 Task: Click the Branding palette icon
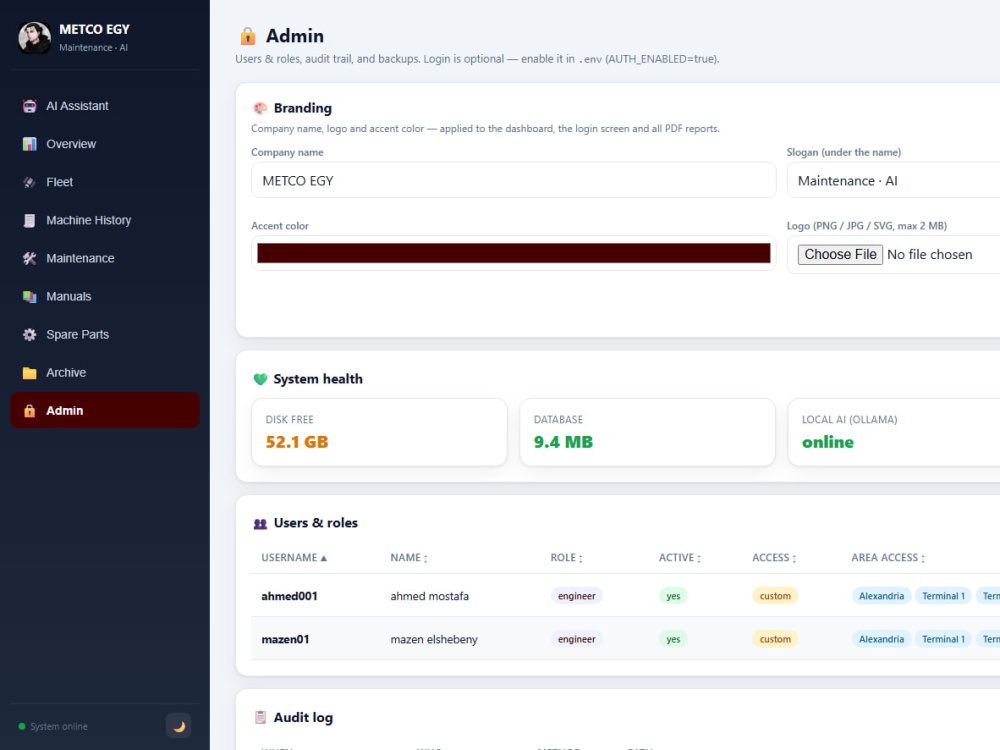tap(260, 108)
